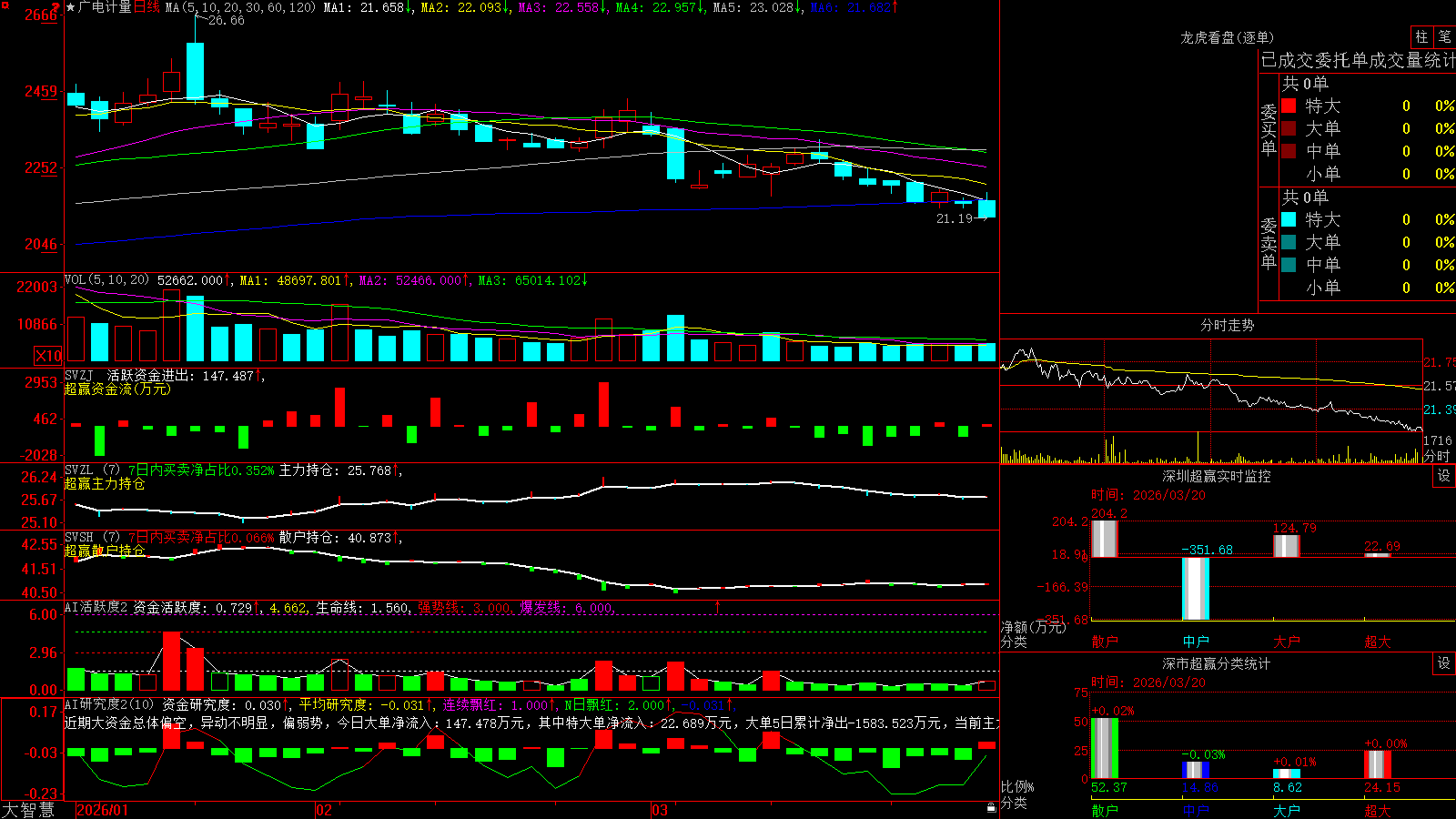The image size is (1456, 819).
Task: Click the star icon beside 广电计量
Action: click(71, 7)
